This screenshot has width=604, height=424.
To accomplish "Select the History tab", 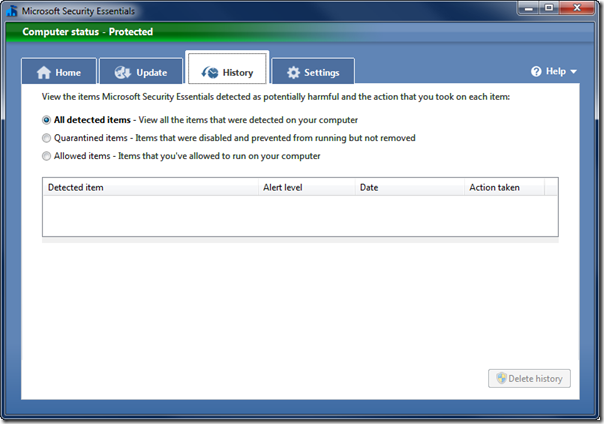I will [x=227, y=69].
